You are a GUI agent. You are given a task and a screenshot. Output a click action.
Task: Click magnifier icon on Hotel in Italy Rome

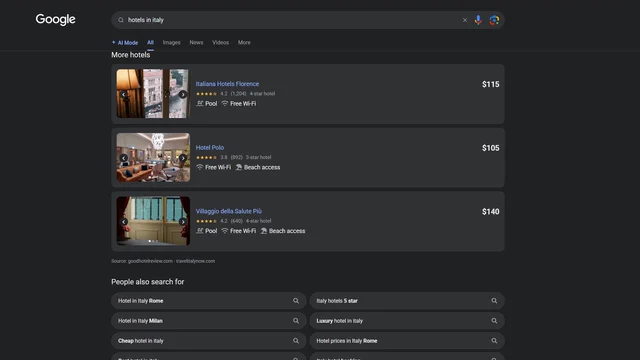296,301
